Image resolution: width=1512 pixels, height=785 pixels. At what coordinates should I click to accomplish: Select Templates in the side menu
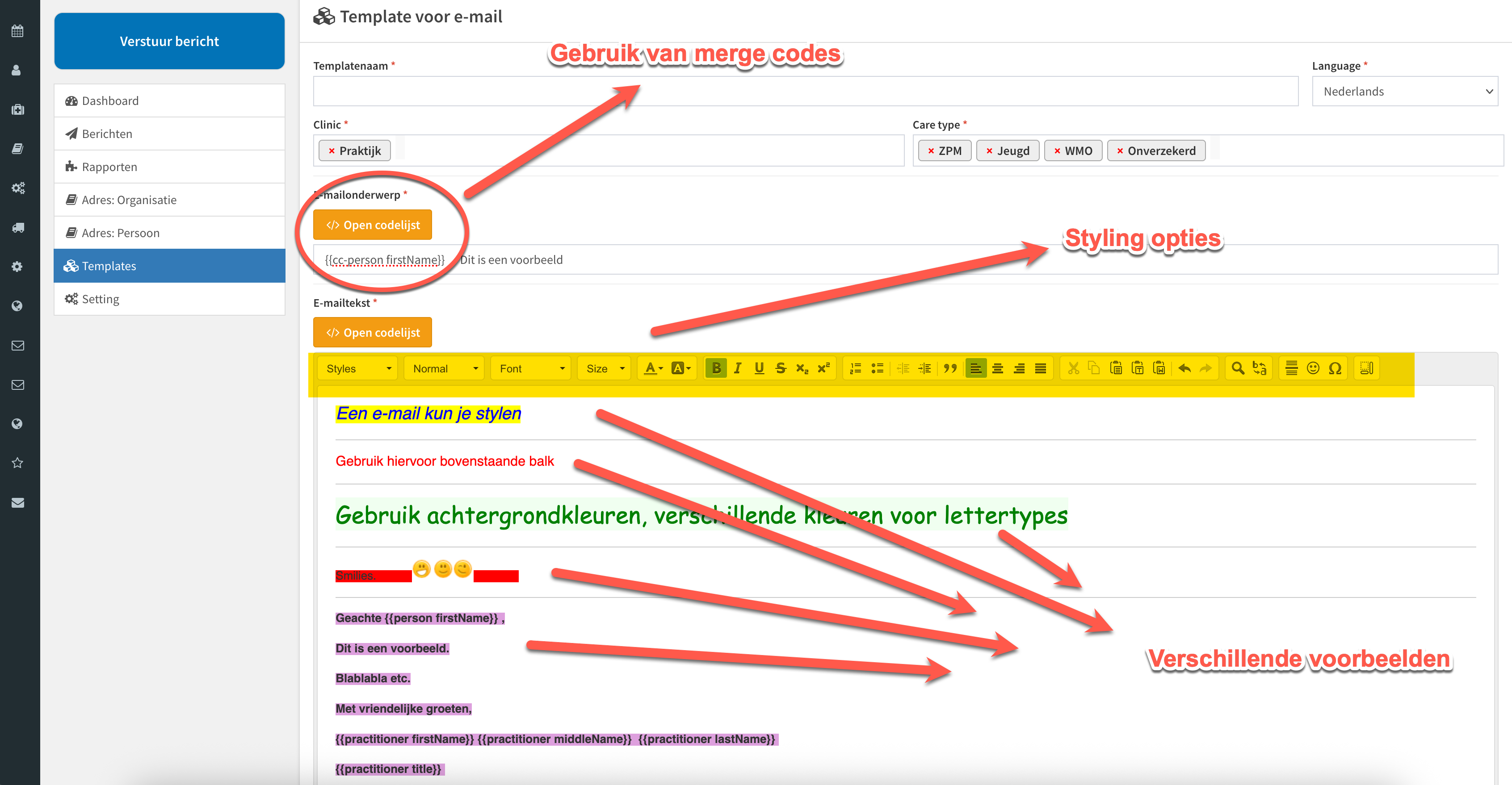[x=170, y=266]
